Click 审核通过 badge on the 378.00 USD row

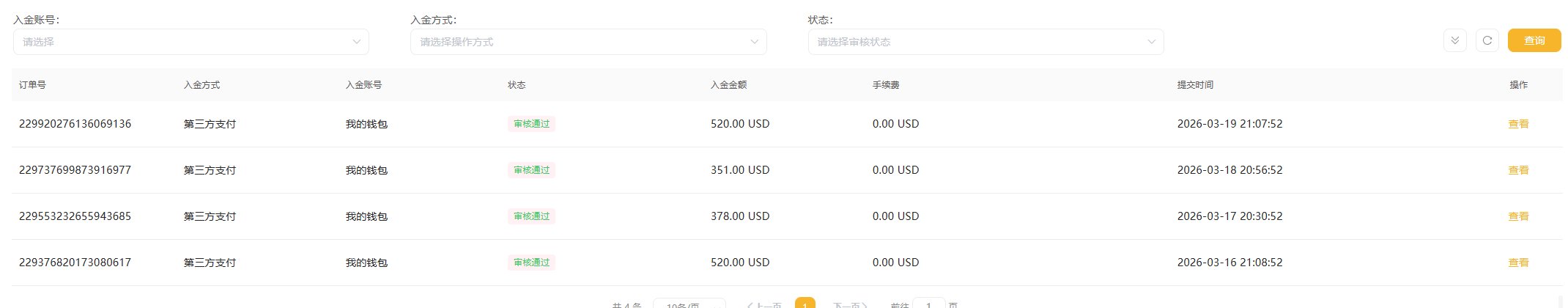click(531, 216)
